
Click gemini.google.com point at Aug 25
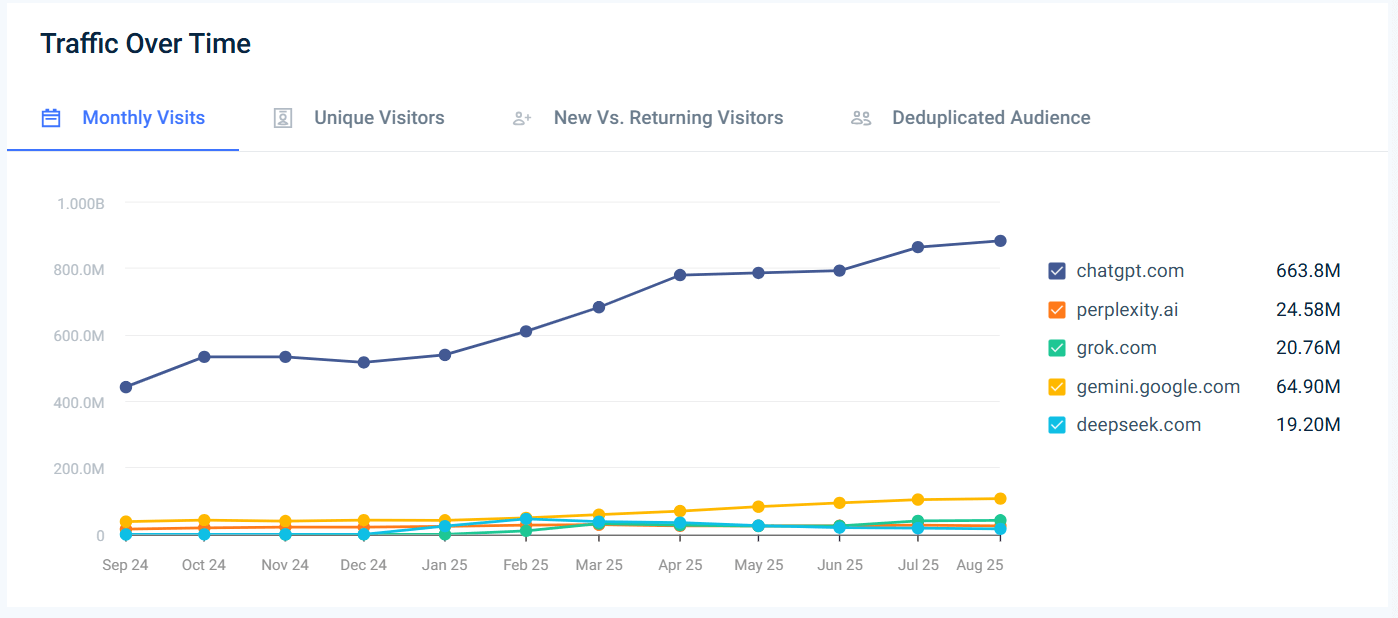(999, 498)
